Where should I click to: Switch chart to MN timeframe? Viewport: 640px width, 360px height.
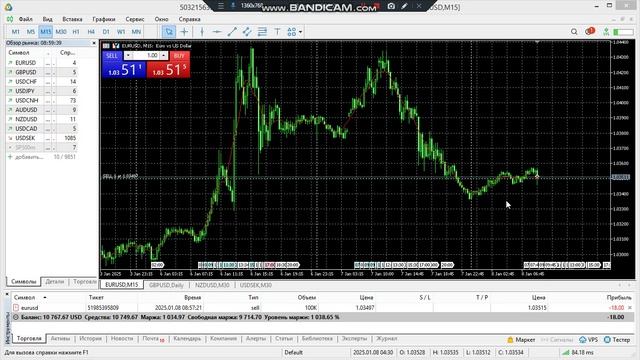click(136, 31)
